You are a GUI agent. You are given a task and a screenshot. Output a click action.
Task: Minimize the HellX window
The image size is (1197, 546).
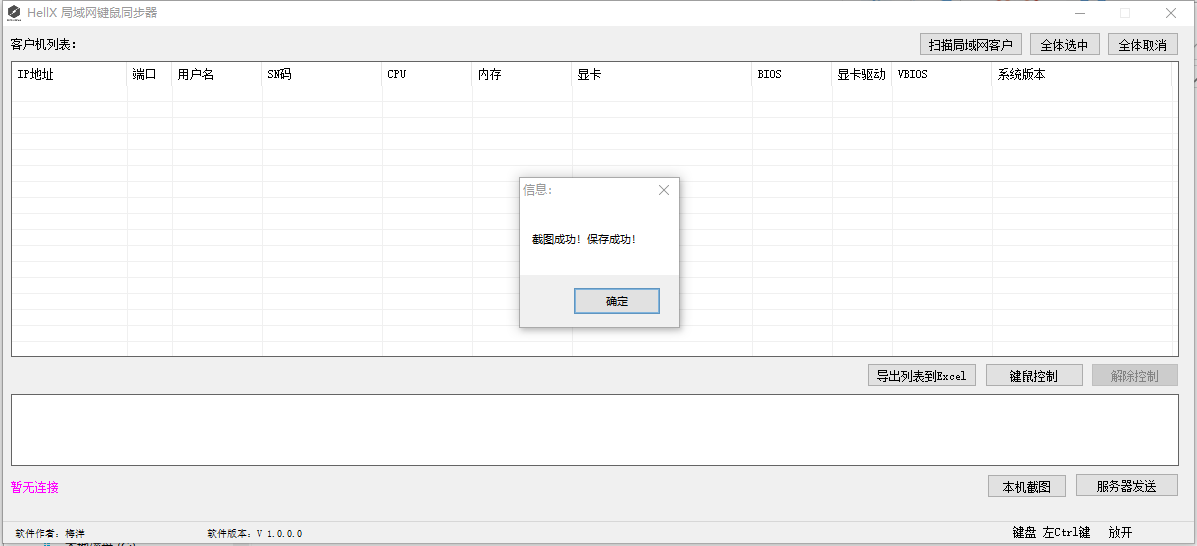point(1081,13)
